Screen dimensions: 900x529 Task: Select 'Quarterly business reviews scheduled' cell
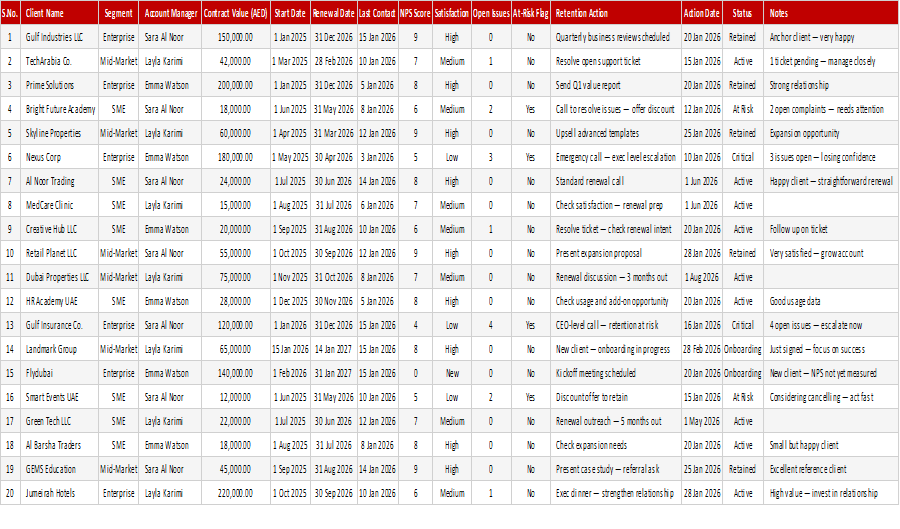pos(616,37)
